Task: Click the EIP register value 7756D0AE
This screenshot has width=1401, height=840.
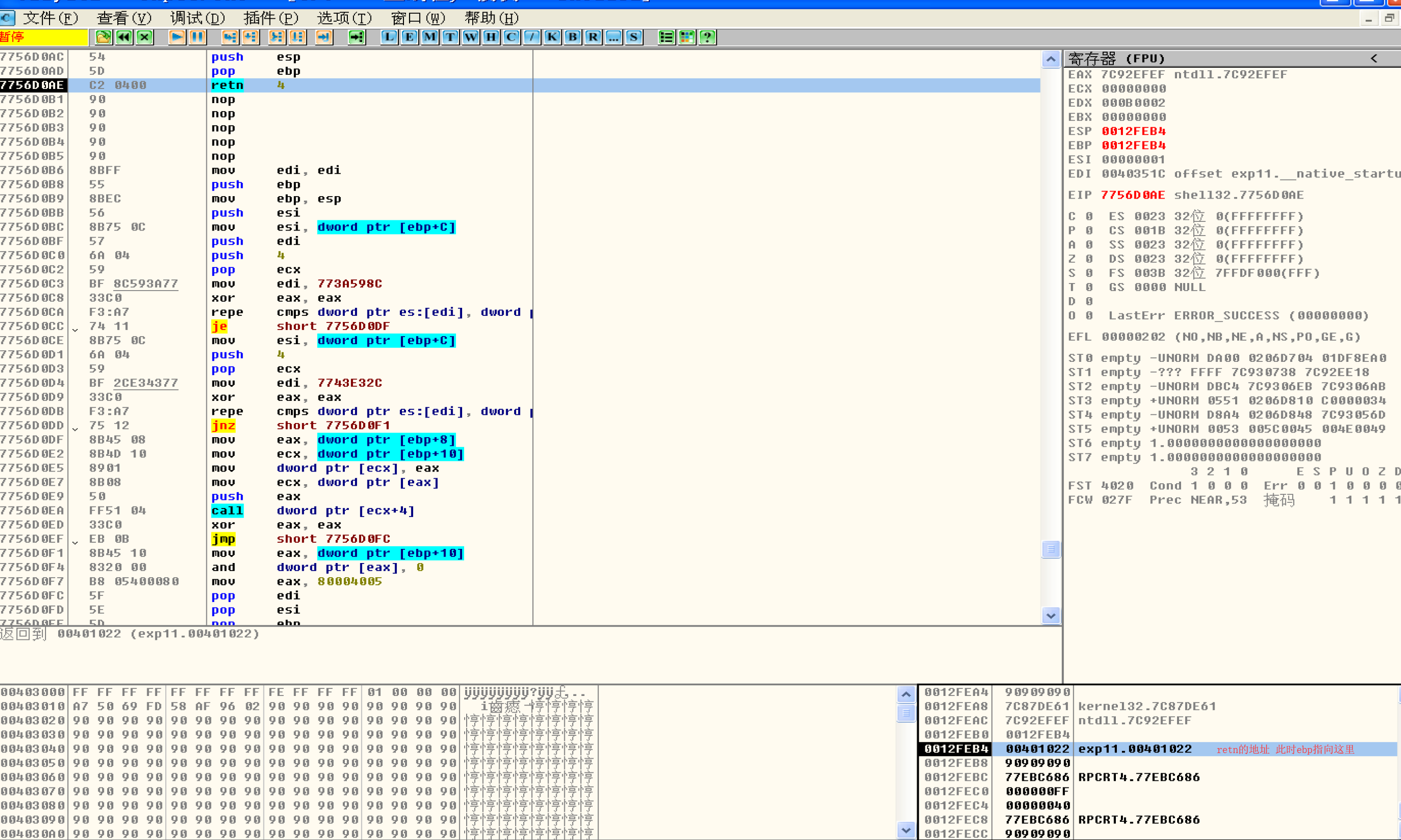Action: 1133,195
